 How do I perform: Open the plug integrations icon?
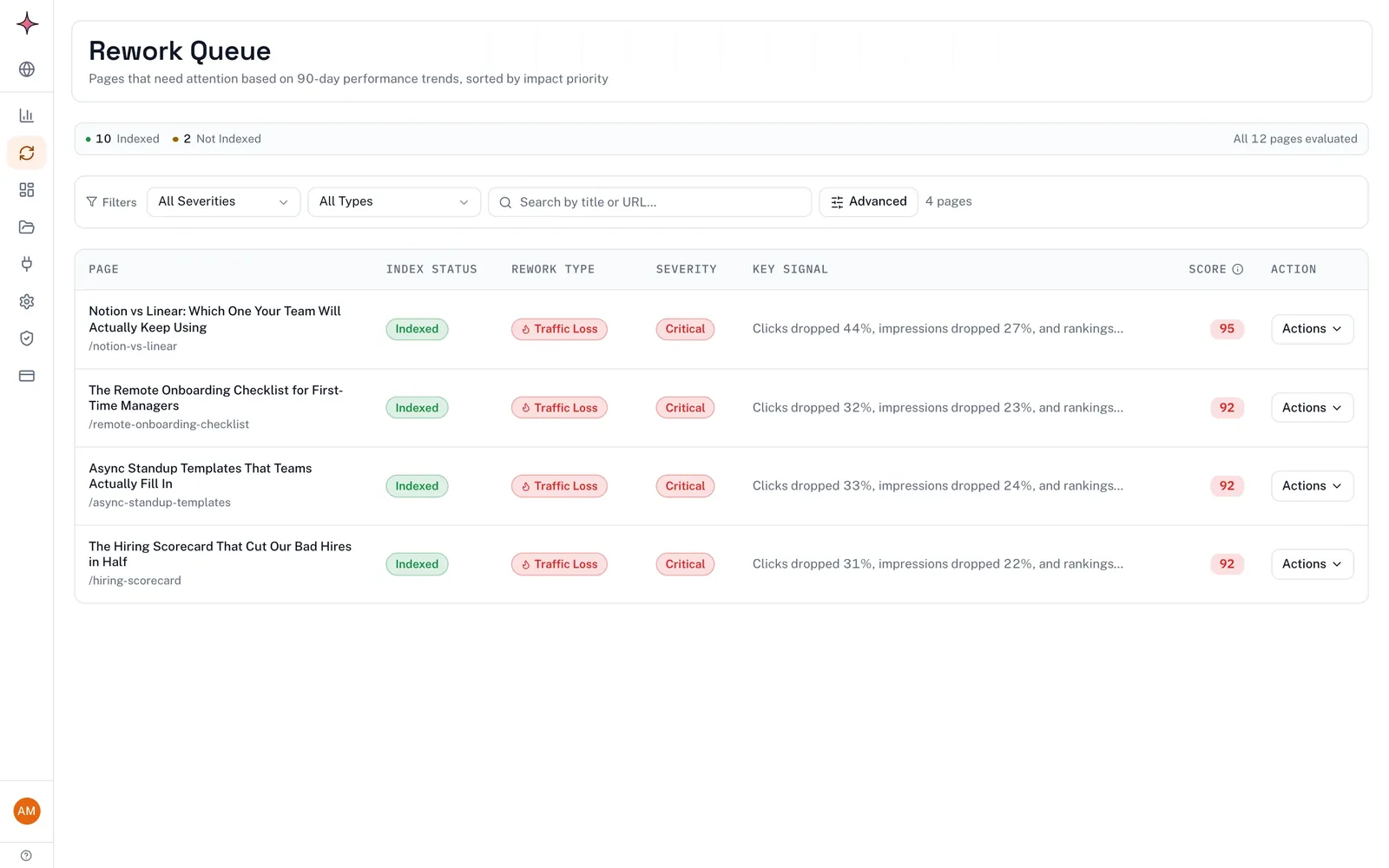pyautogui.click(x=27, y=264)
